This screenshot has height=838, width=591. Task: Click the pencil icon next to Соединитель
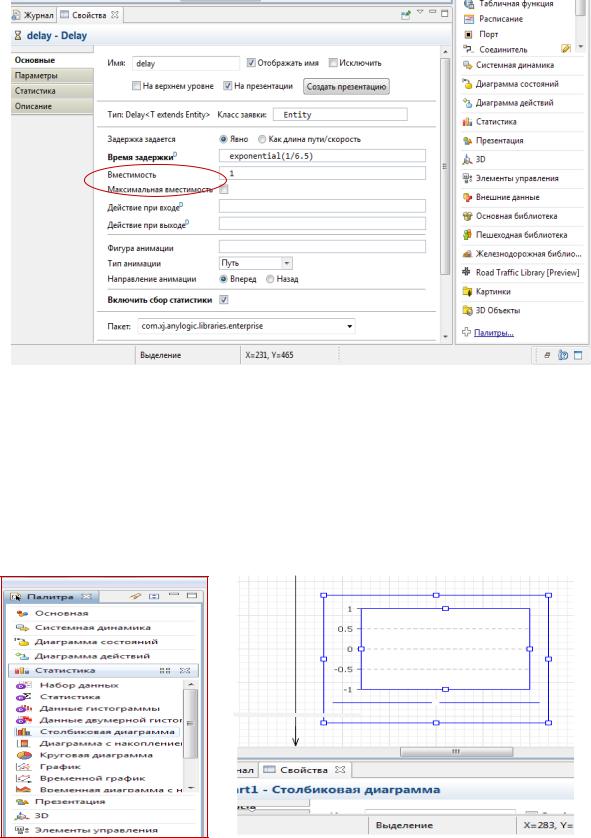coord(566,49)
